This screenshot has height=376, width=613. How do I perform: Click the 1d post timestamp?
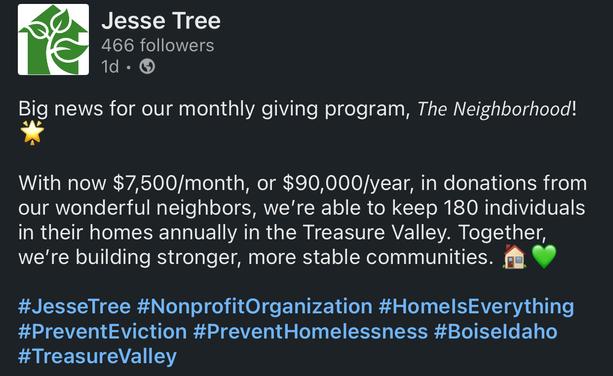(110, 66)
